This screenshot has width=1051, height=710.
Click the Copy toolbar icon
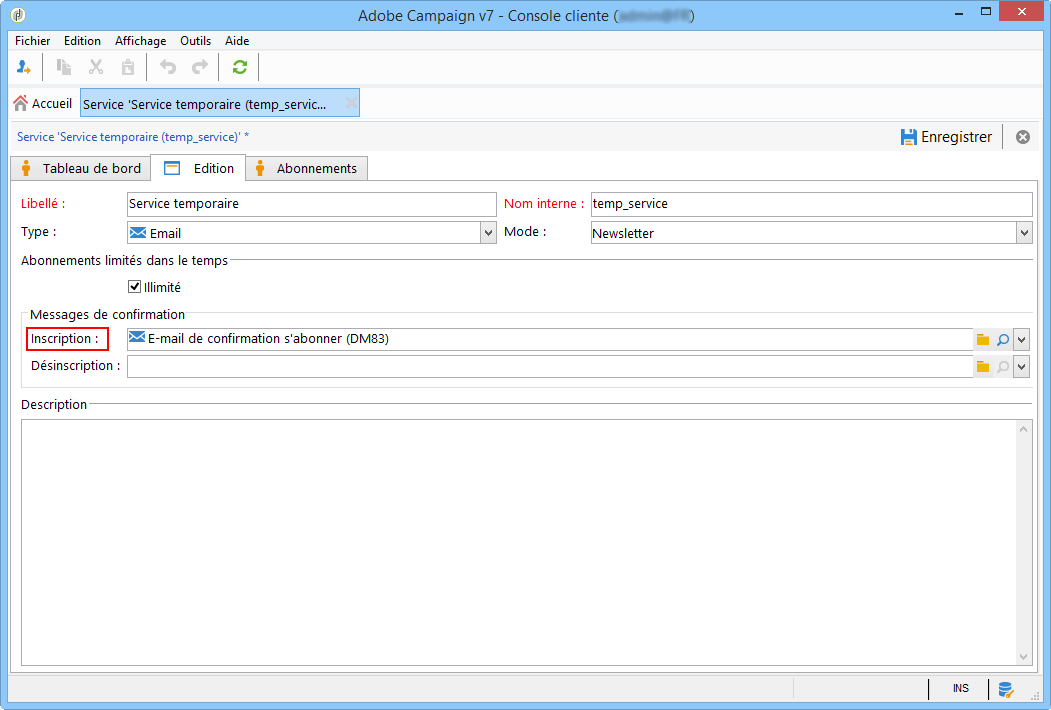[x=64, y=67]
